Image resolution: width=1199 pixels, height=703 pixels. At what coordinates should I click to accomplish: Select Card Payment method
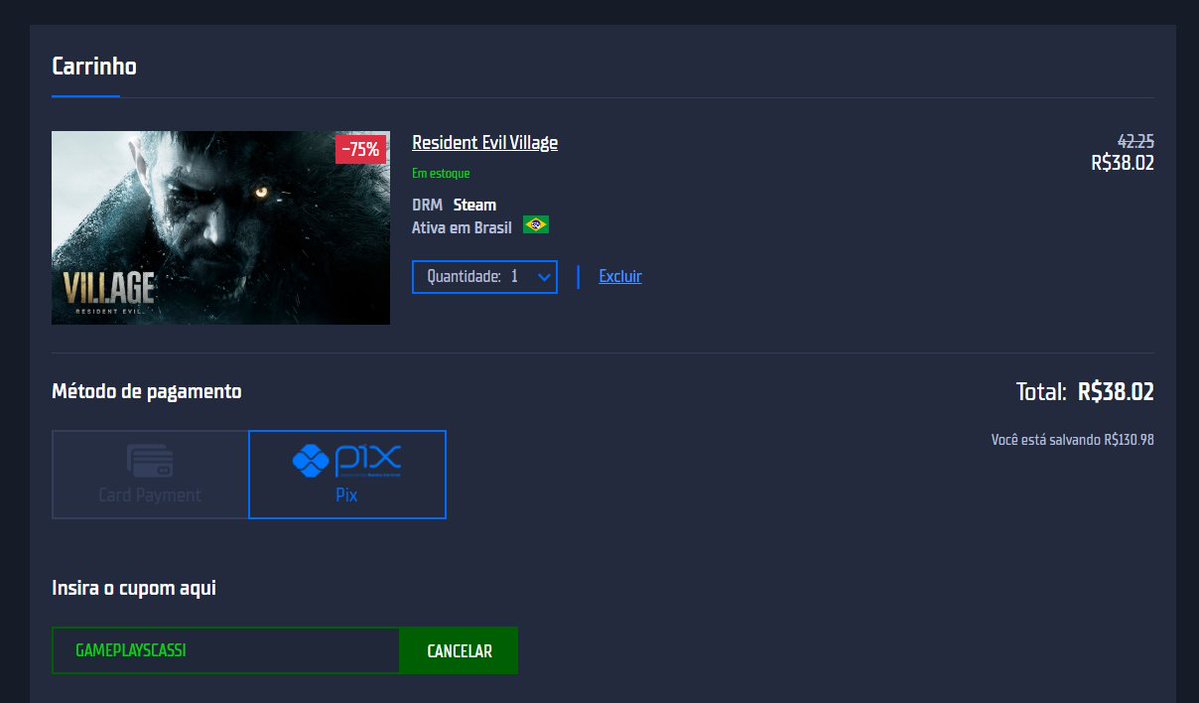tap(150, 474)
